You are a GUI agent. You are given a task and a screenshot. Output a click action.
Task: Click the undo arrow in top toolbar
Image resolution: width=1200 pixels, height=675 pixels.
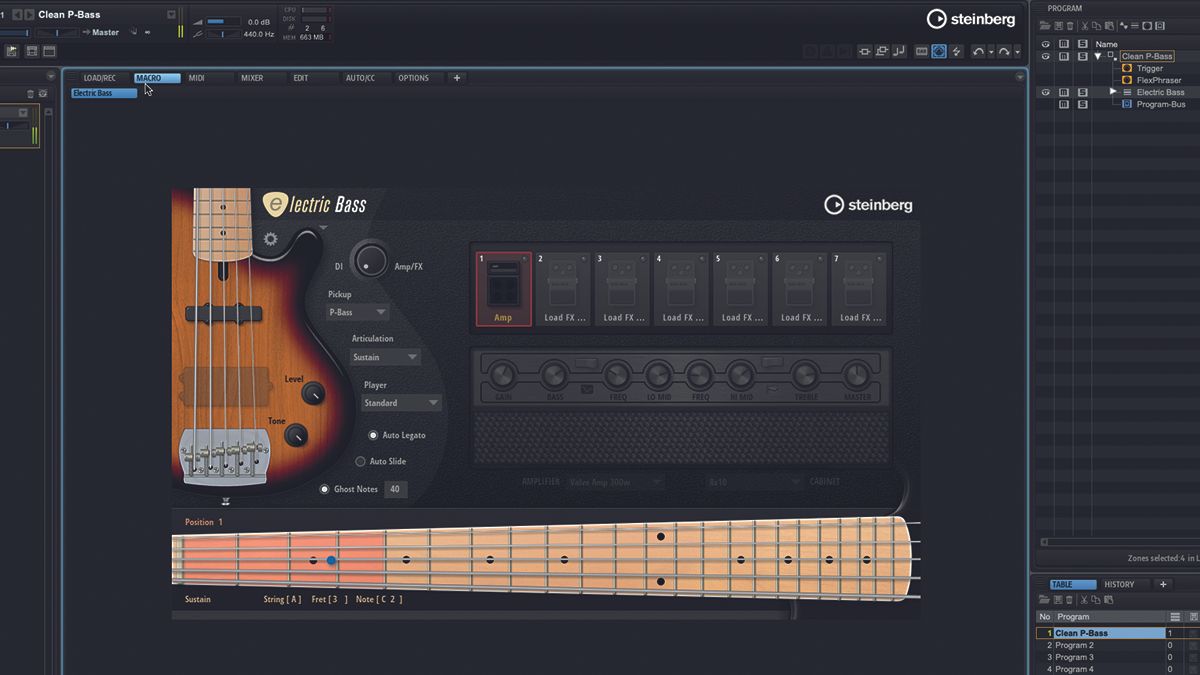pyautogui.click(x=979, y=51)
